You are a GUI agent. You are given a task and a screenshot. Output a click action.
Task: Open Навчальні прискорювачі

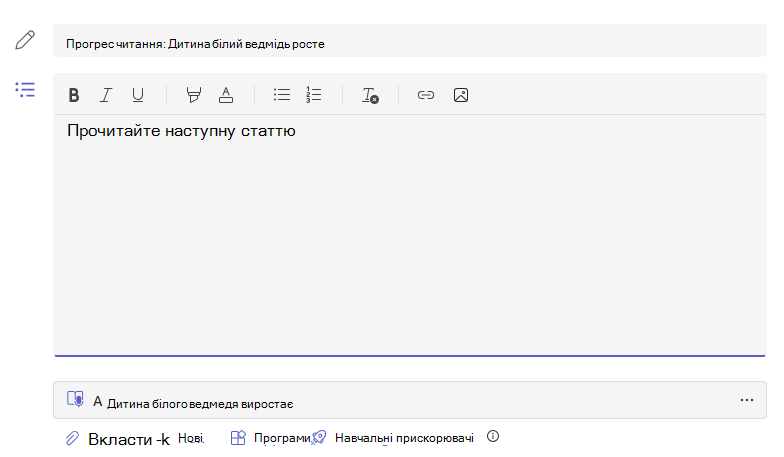pyautogui.click(x=404, y=438)
